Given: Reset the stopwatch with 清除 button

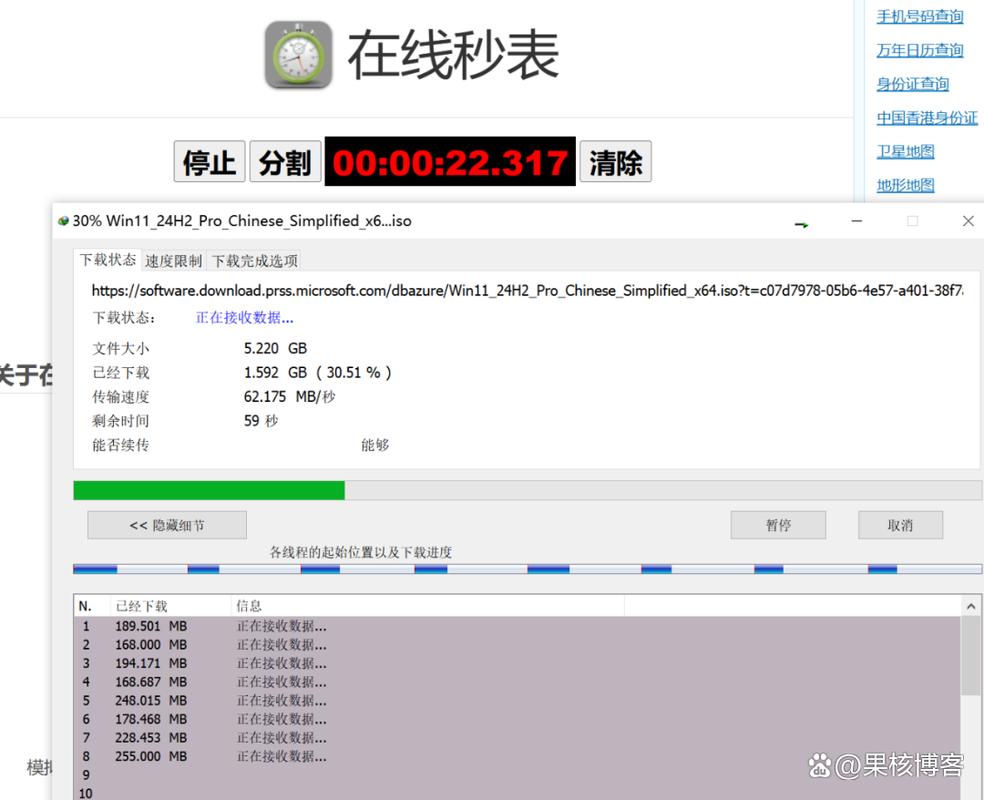Looking at the screenshot, I should pos(615,162).
